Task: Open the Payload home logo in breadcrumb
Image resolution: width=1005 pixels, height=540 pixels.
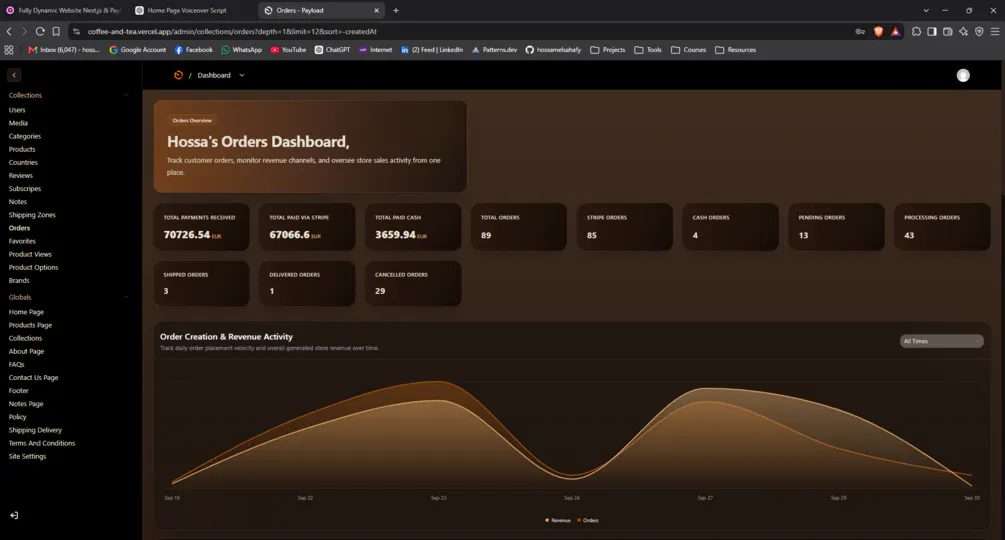Action: [x=178, y=75]
